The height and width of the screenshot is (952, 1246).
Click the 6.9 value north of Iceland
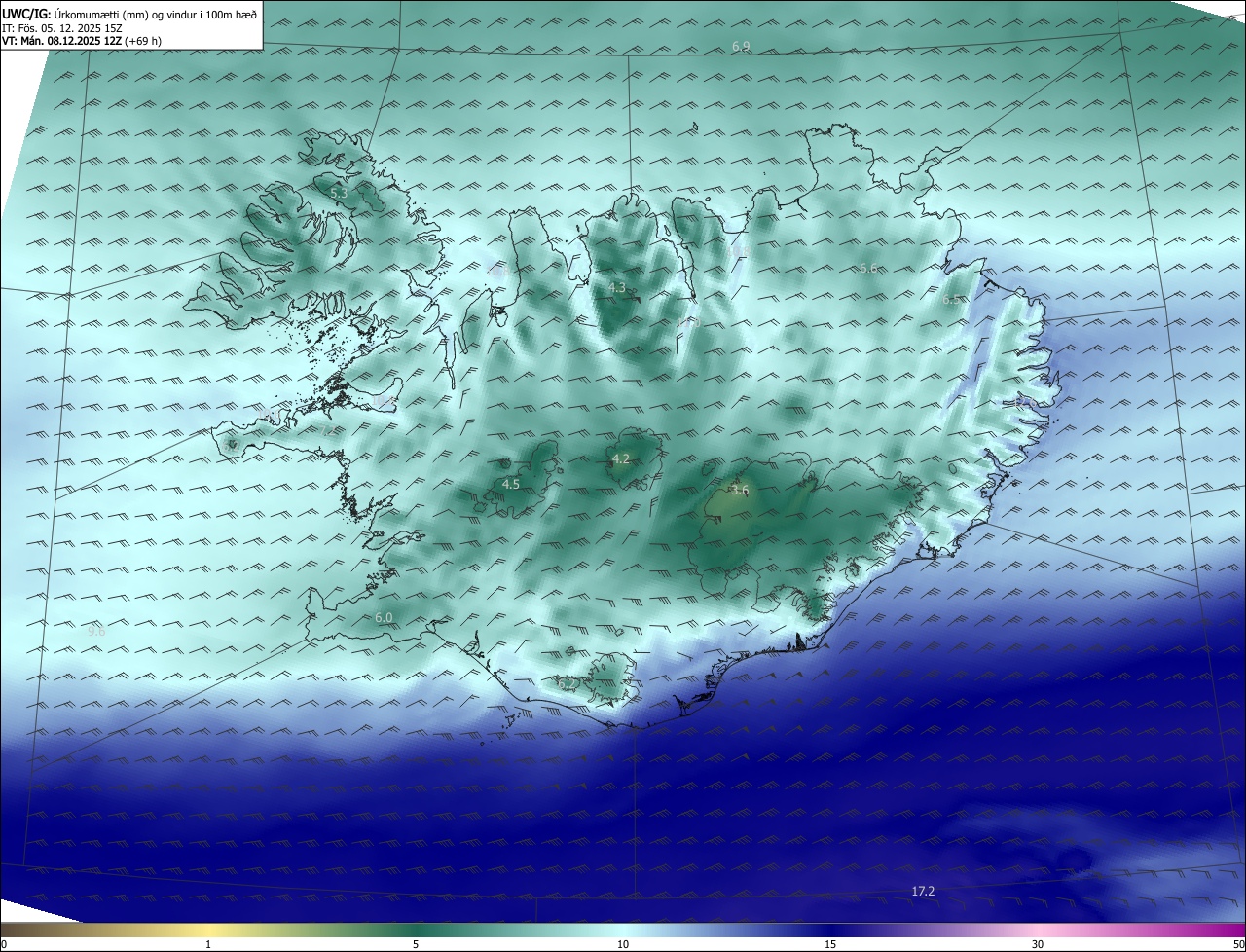(741, 47)
